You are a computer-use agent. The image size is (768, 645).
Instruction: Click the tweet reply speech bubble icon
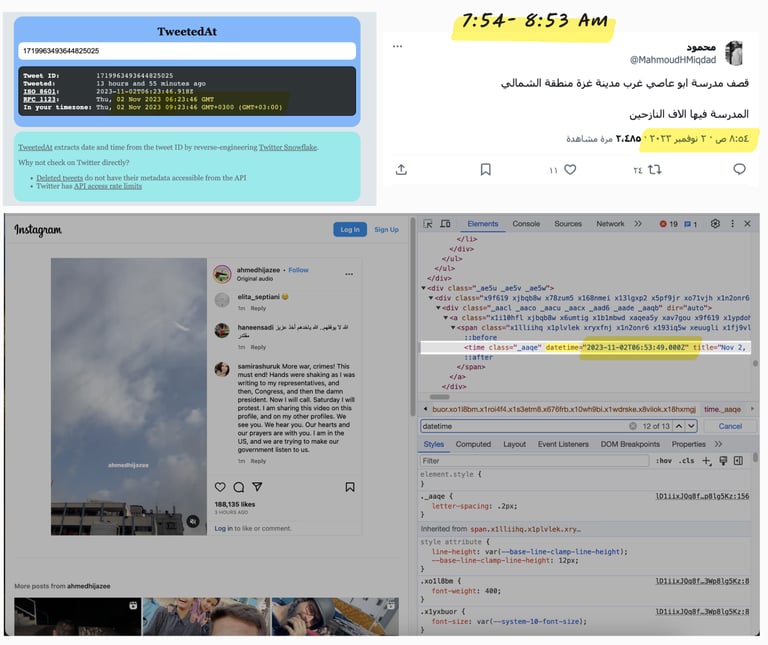pyautogui.click(x=739, y=169)
